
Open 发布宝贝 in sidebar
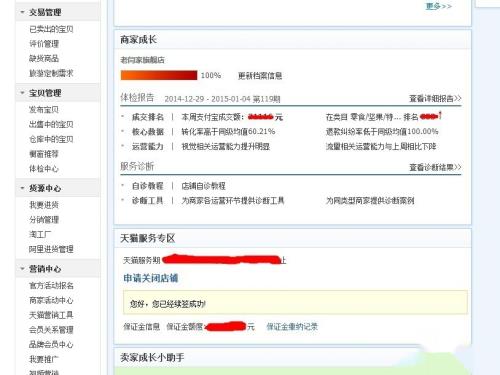pos(44,109)
